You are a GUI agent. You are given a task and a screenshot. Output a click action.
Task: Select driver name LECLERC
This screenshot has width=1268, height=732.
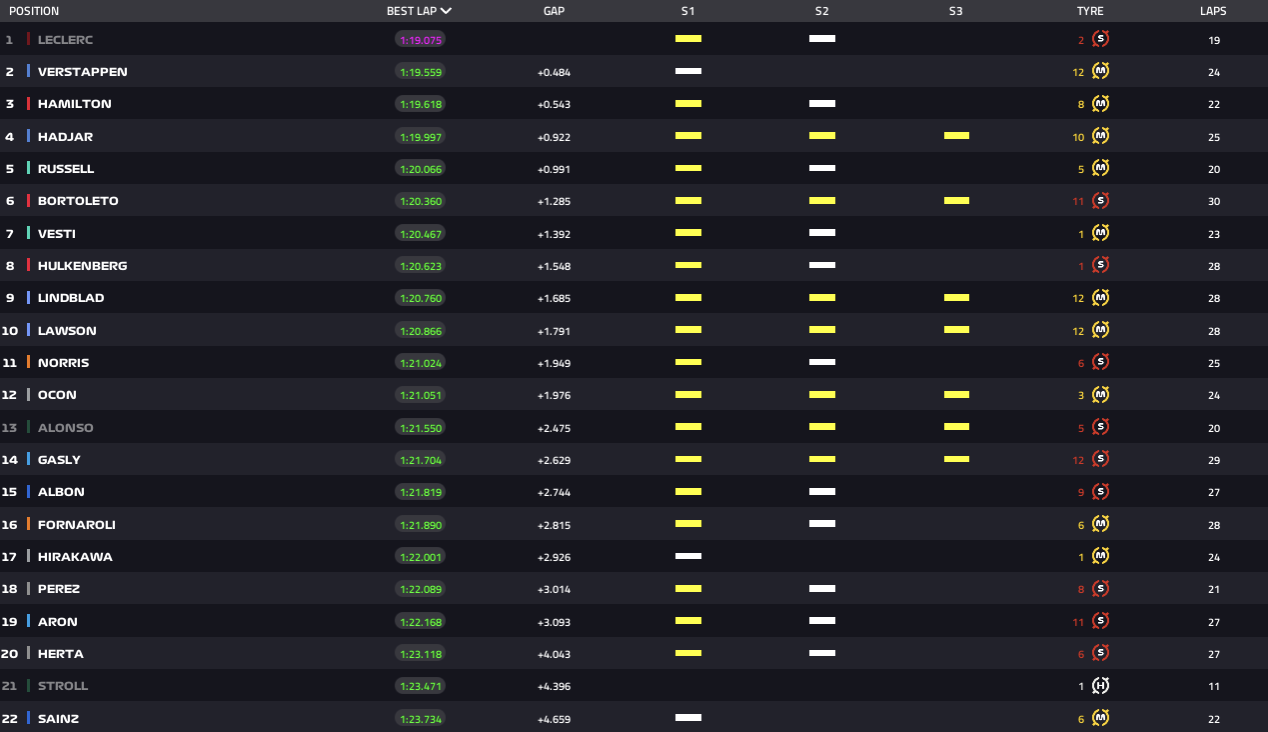[65, 40]
